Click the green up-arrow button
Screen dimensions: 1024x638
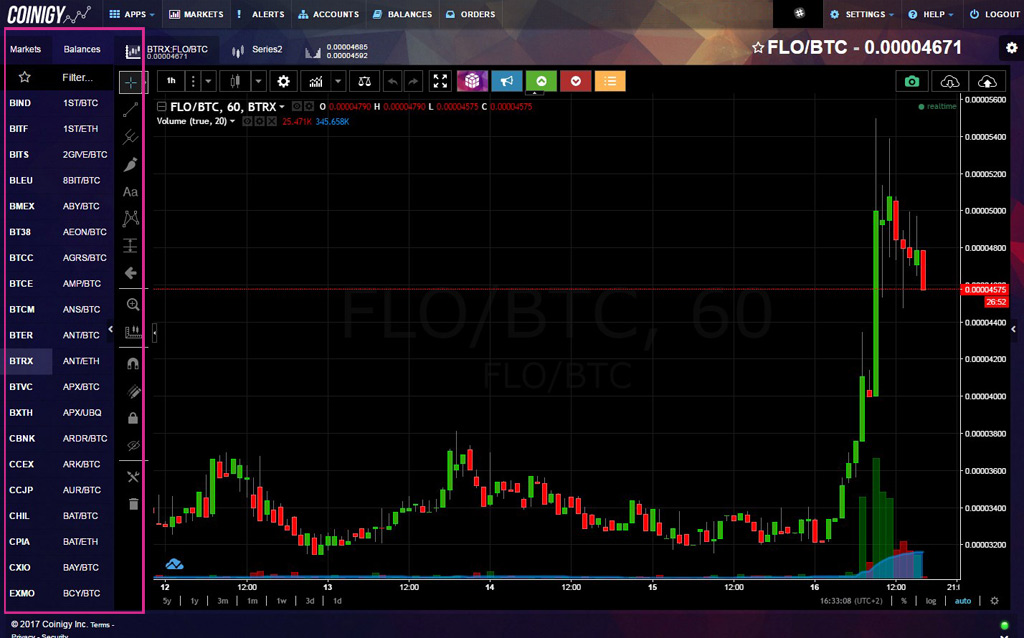(541, 81)
